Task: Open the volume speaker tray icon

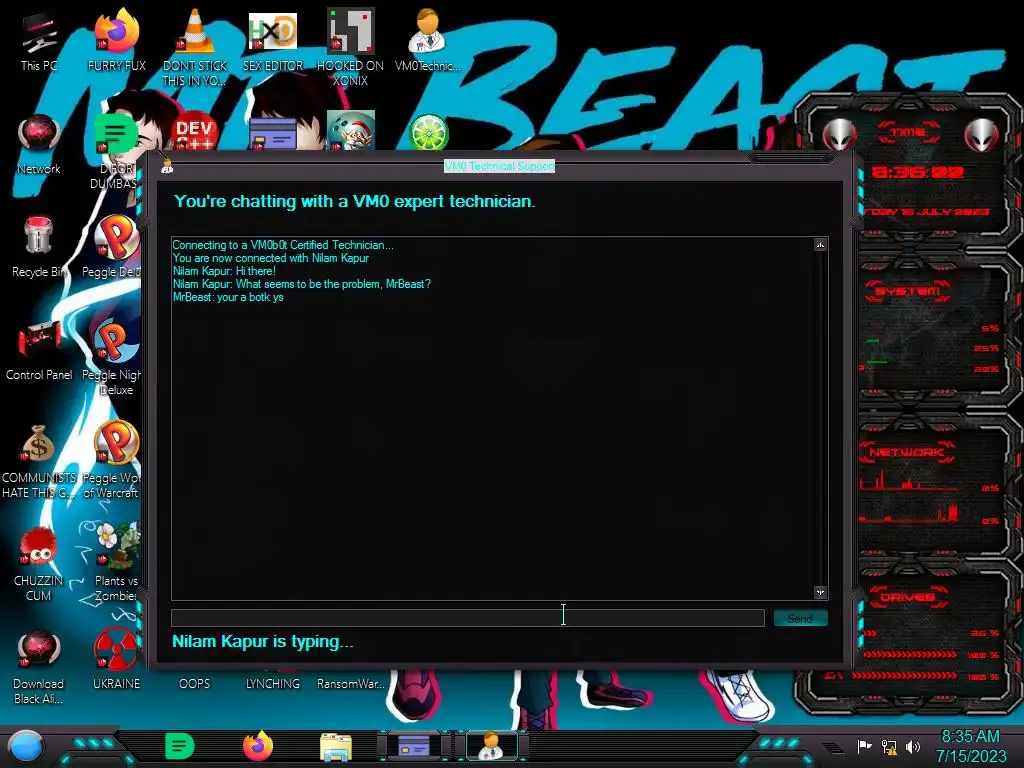Action: 913,746
